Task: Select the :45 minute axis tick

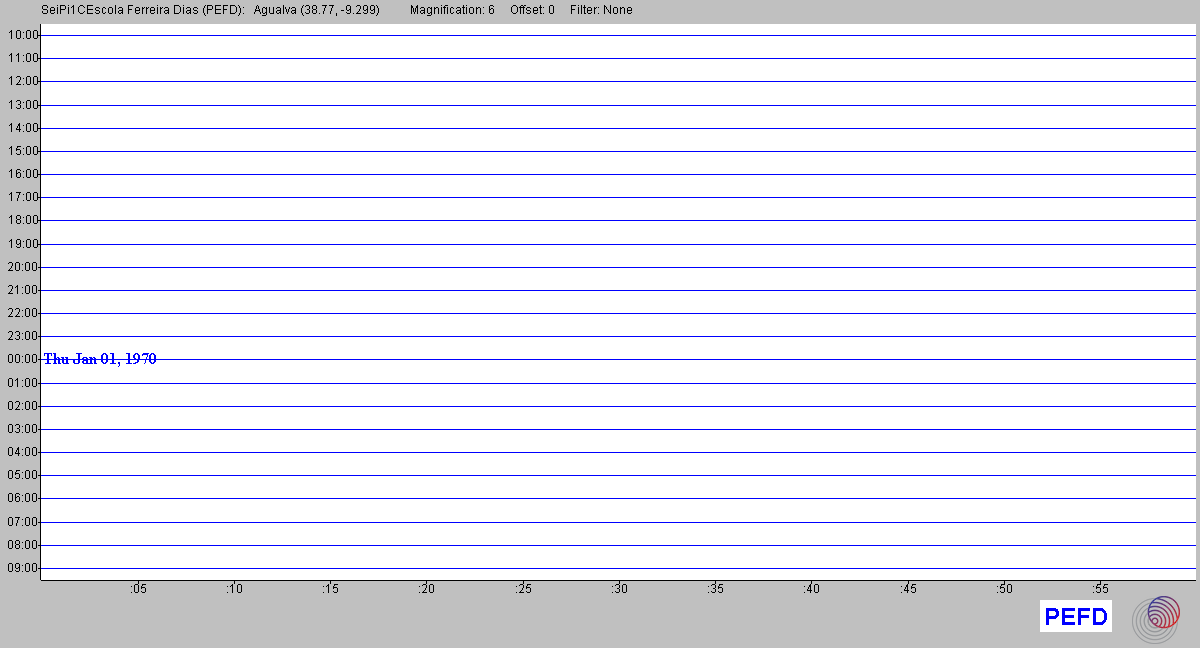Action: (908, 589)
